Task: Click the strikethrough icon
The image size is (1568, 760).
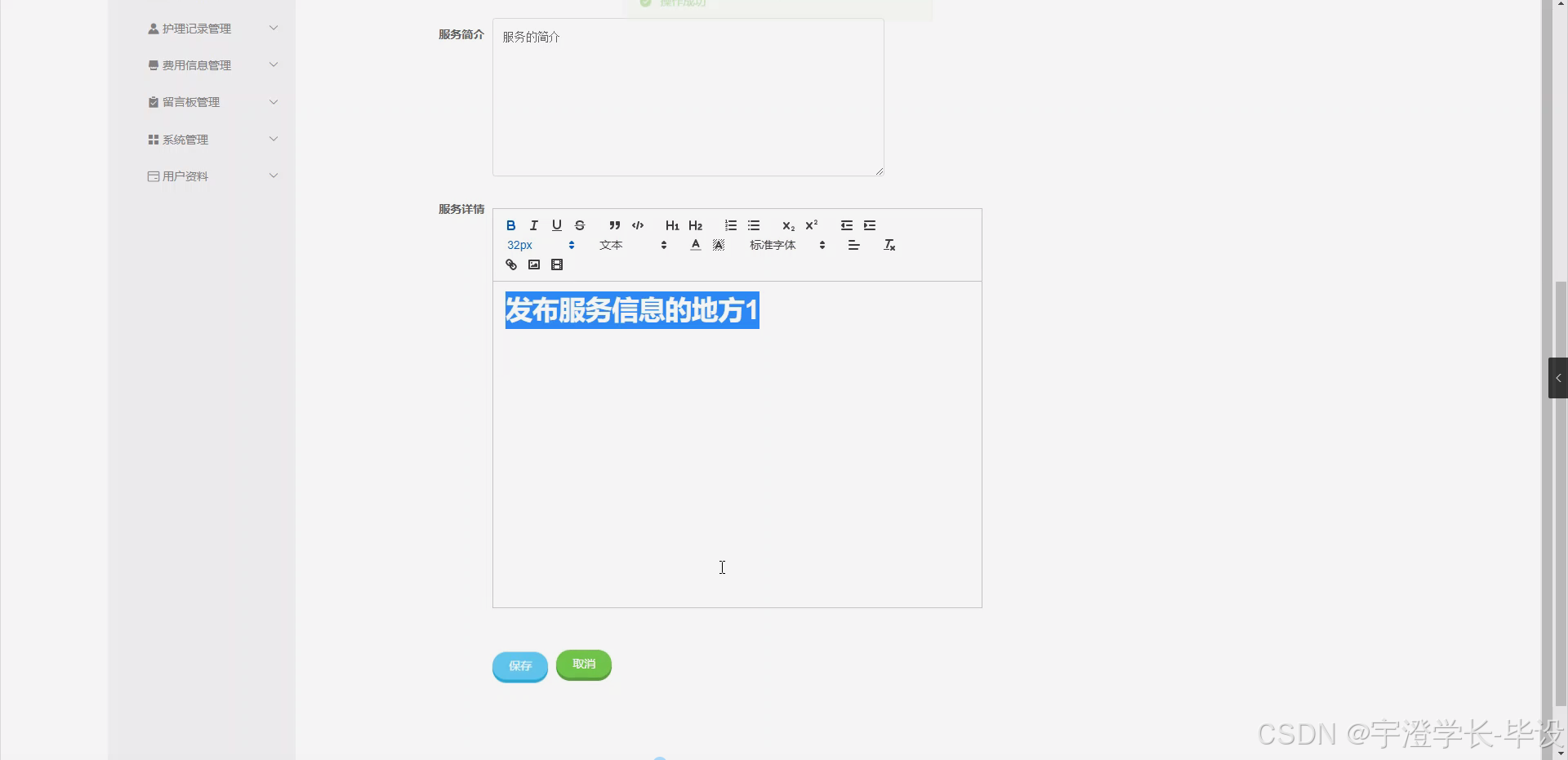Action: (580, 225)
